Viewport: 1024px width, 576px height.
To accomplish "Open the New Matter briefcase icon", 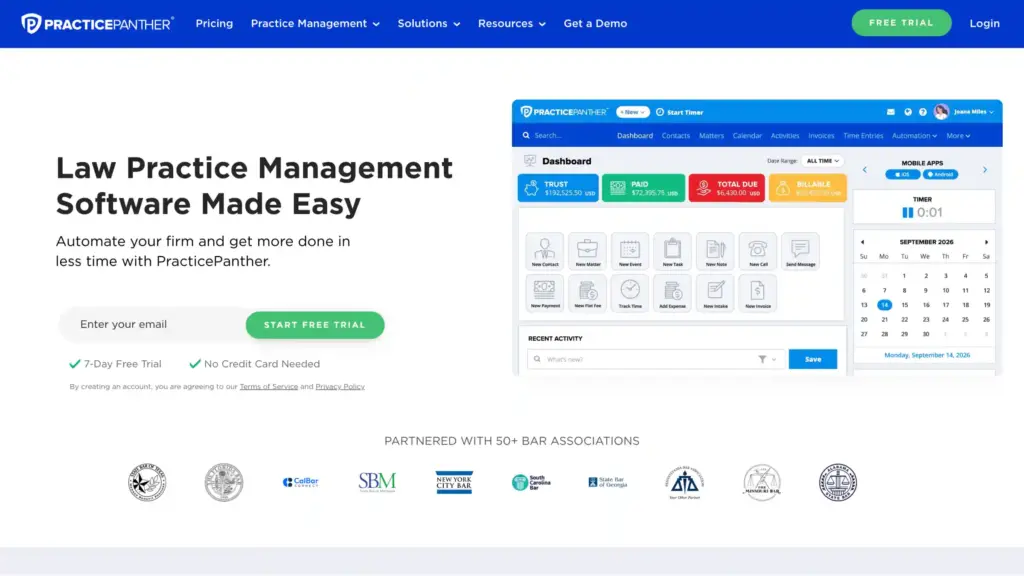I will pyautogui.click(x=587, y=251).
